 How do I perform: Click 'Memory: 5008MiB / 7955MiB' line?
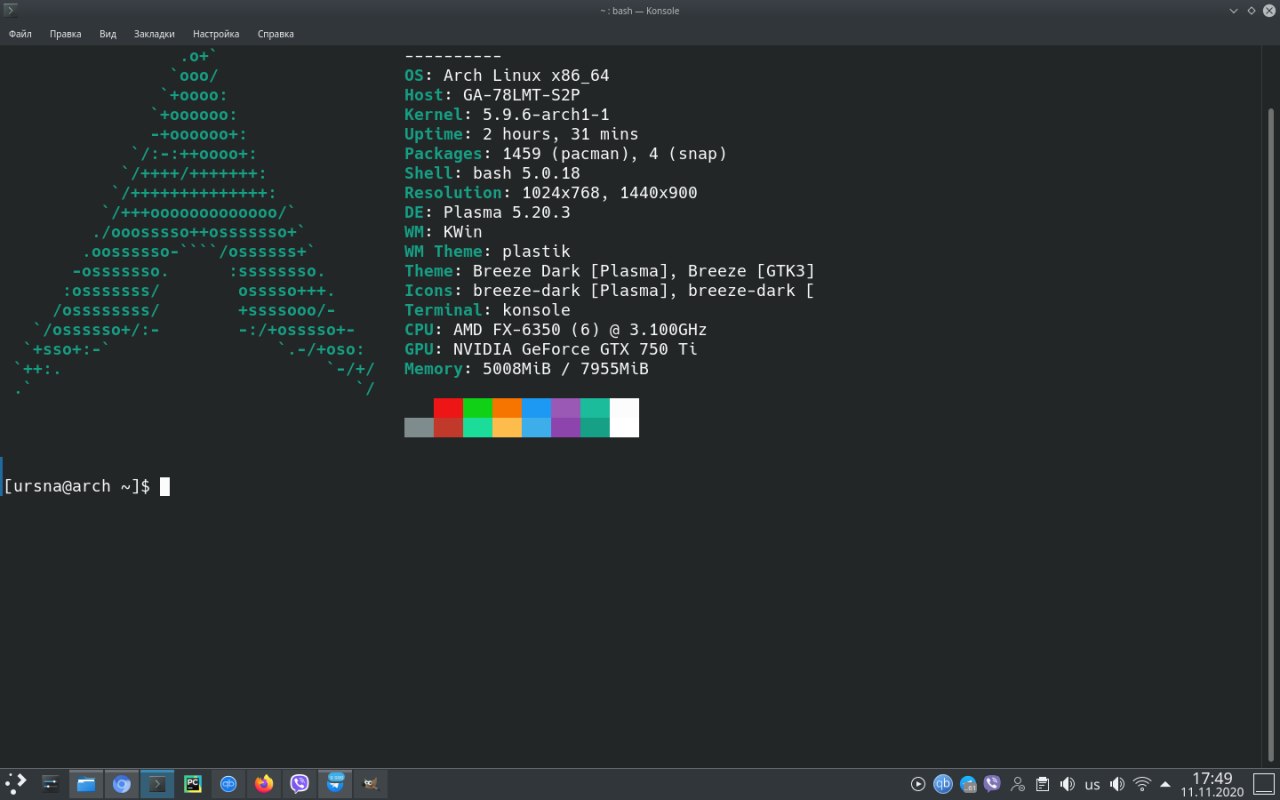point(526,369)
